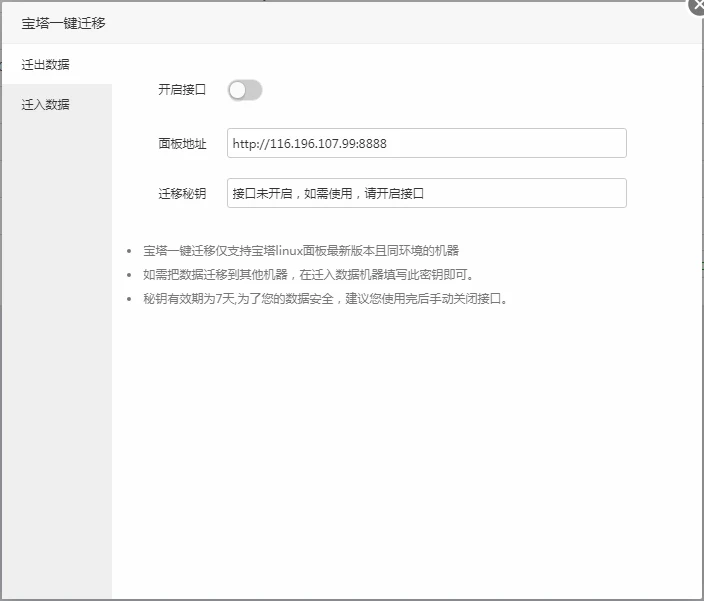
Task: Open the 迁入数据 tab
Action: click(57, 104)
